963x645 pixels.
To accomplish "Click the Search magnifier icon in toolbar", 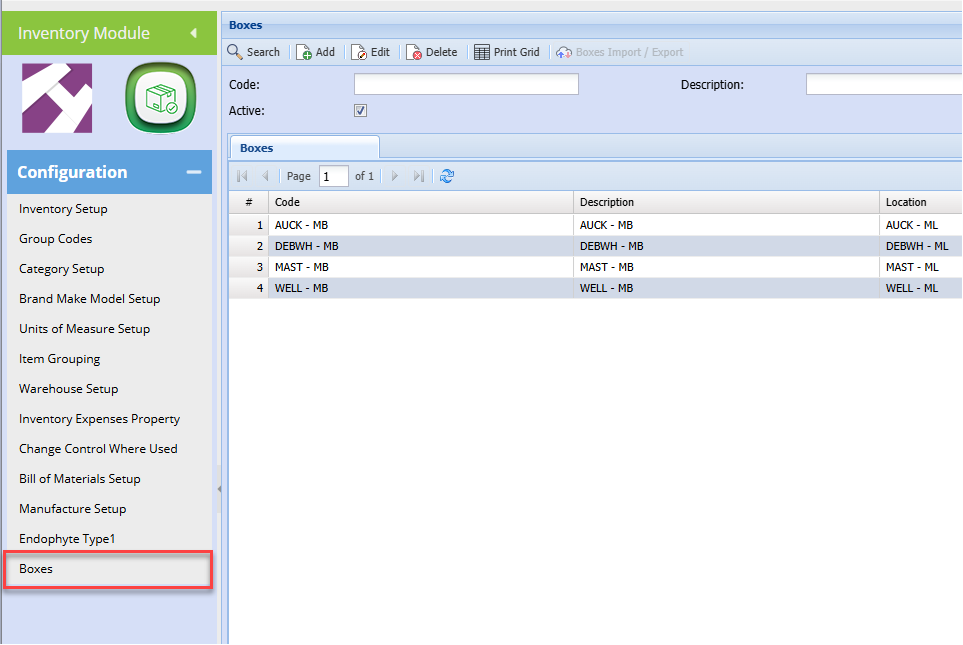I will (236, 52).
